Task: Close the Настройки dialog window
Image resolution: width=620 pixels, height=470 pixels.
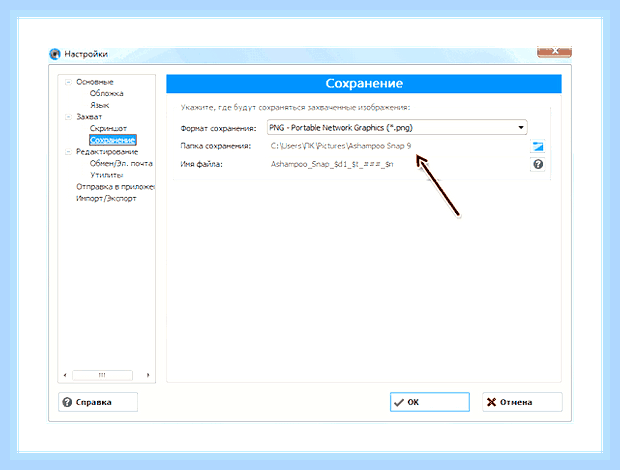Action: click(x=554, y=51)
